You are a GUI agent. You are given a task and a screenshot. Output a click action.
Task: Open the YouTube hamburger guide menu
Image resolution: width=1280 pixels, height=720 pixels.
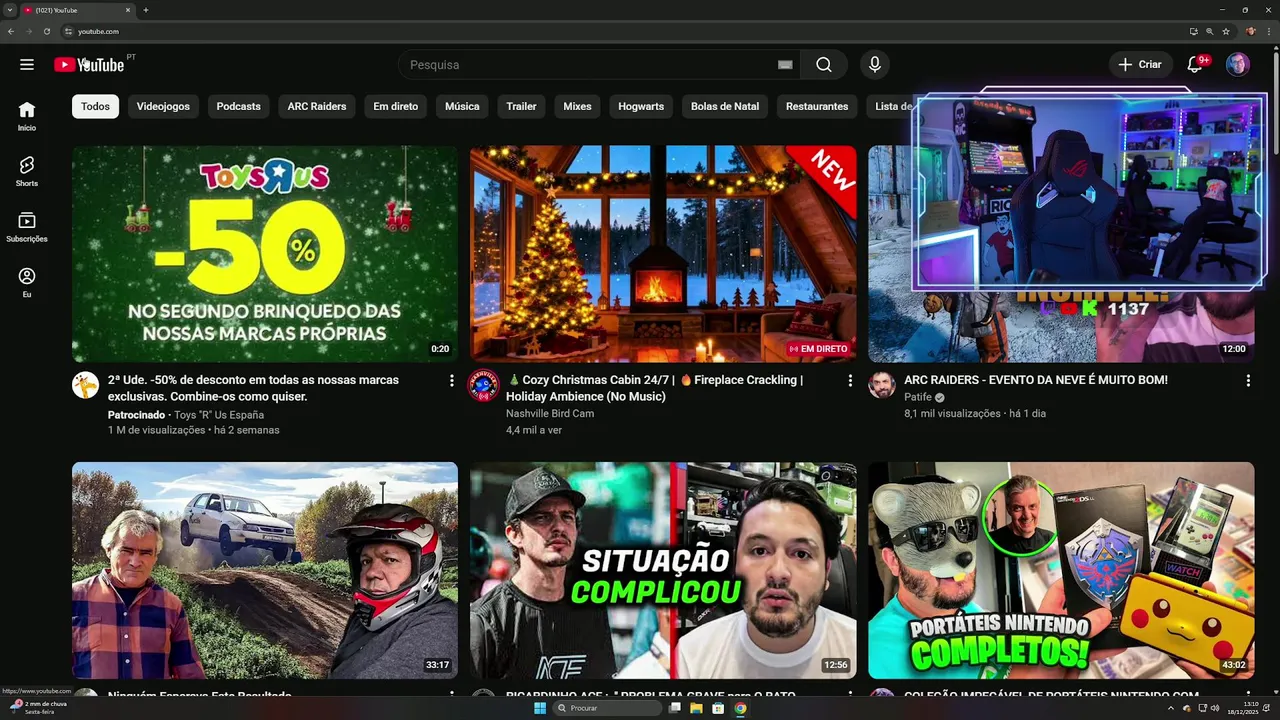(x=27, y=64)
